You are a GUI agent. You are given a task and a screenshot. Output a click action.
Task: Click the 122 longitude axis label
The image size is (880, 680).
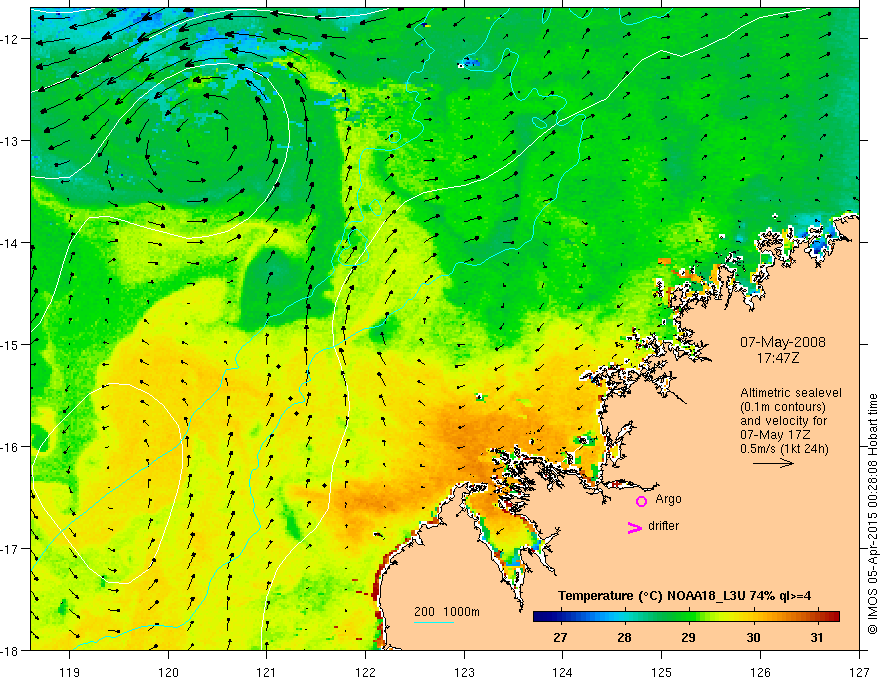point(365,672)
